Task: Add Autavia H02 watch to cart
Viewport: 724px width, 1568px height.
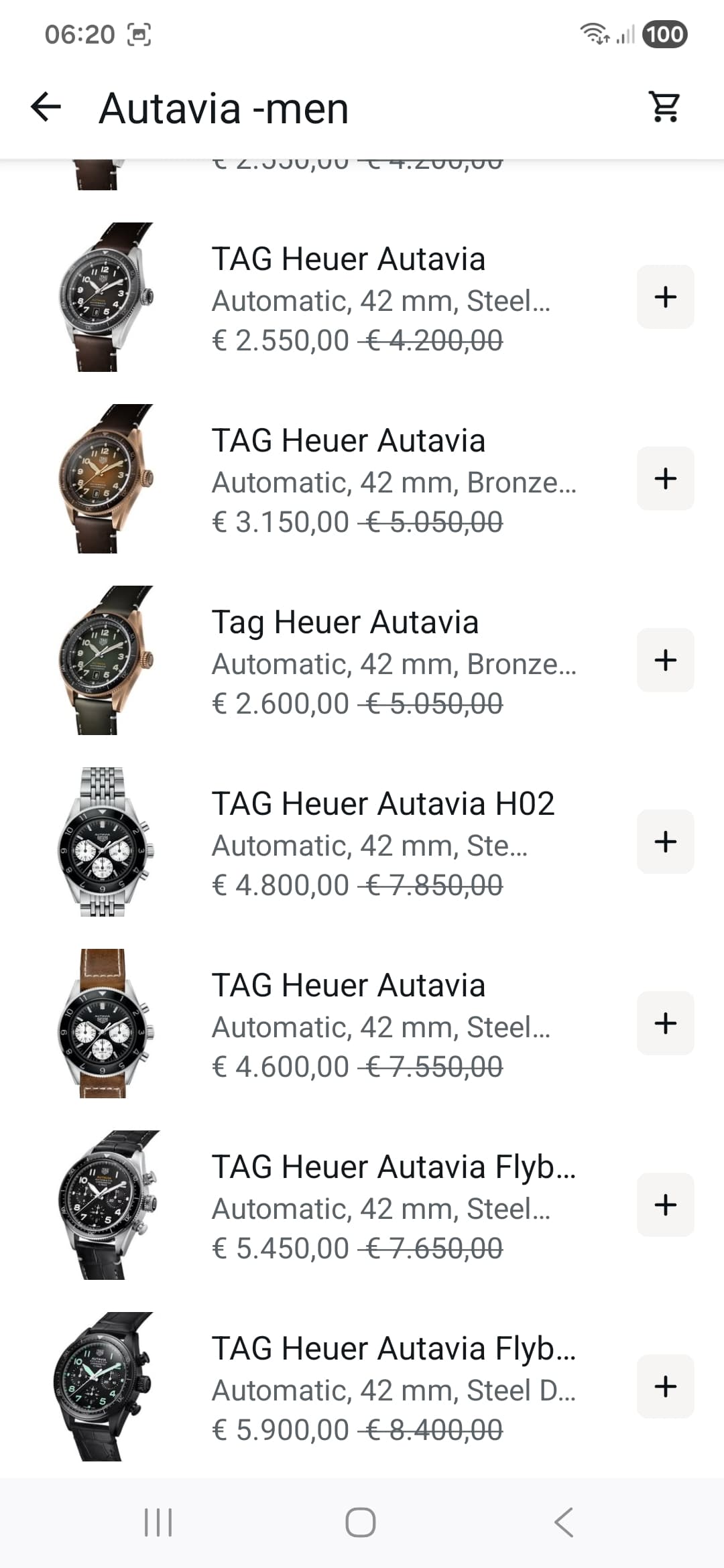Action: (x=665, y=842)
